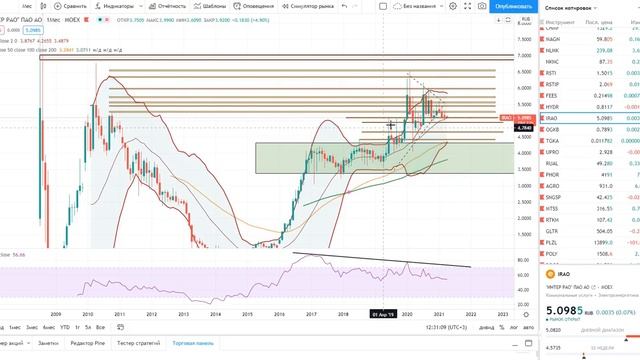Select the RSTI row in watchlist
This screenshot has width=640, height=360.
(x=590, y=73)
